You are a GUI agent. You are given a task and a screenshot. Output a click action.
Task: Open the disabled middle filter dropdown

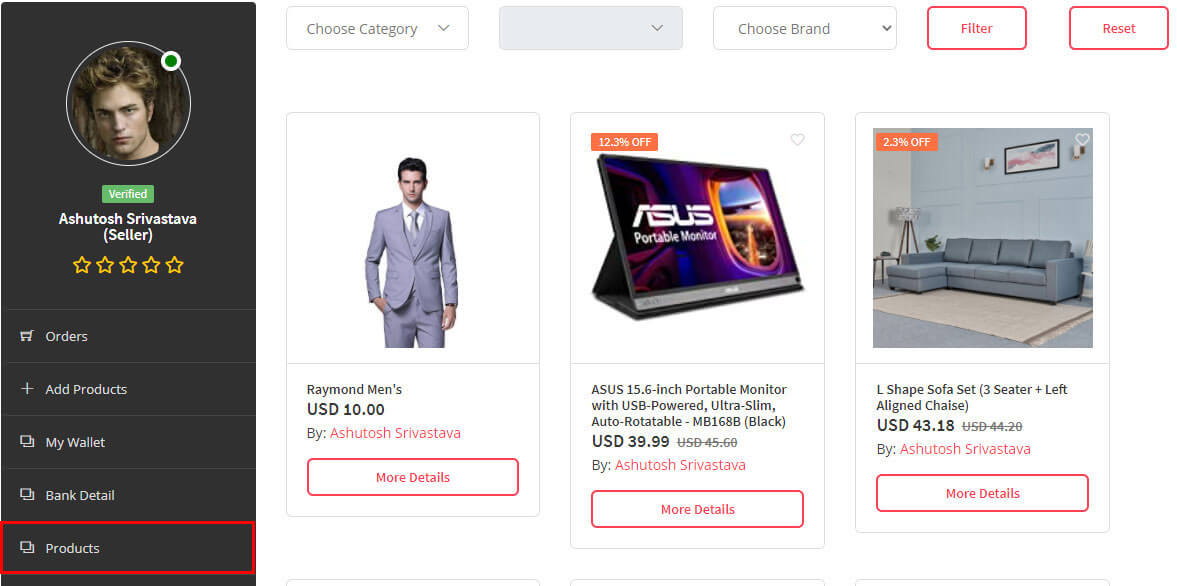pyautogui.click(x=590, y=28)
